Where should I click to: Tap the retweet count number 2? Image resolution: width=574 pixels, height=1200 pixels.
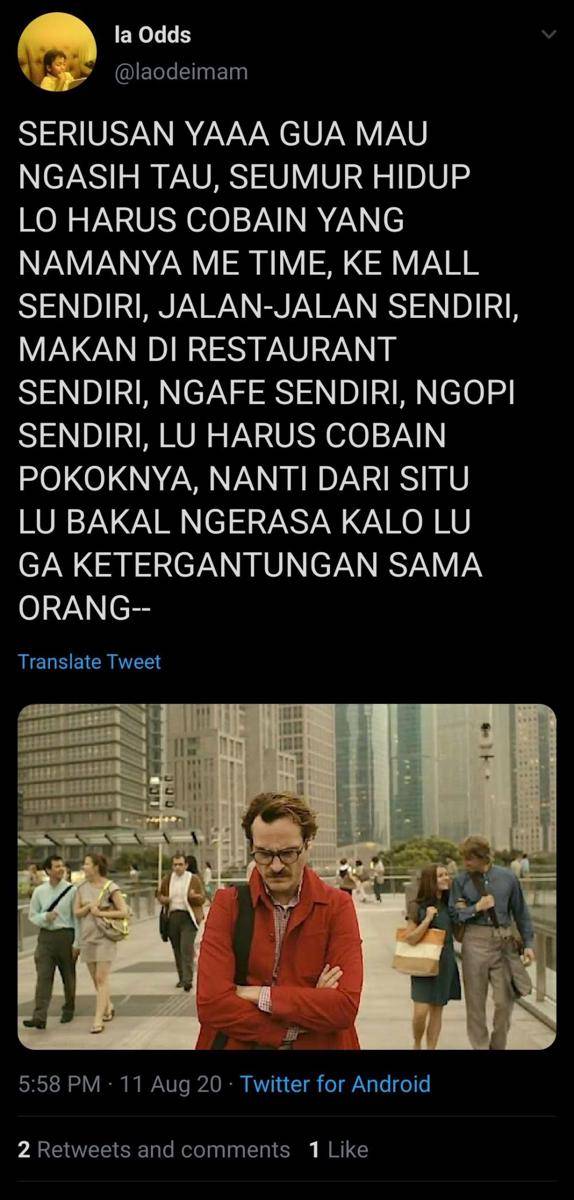tap(24, 1150)
